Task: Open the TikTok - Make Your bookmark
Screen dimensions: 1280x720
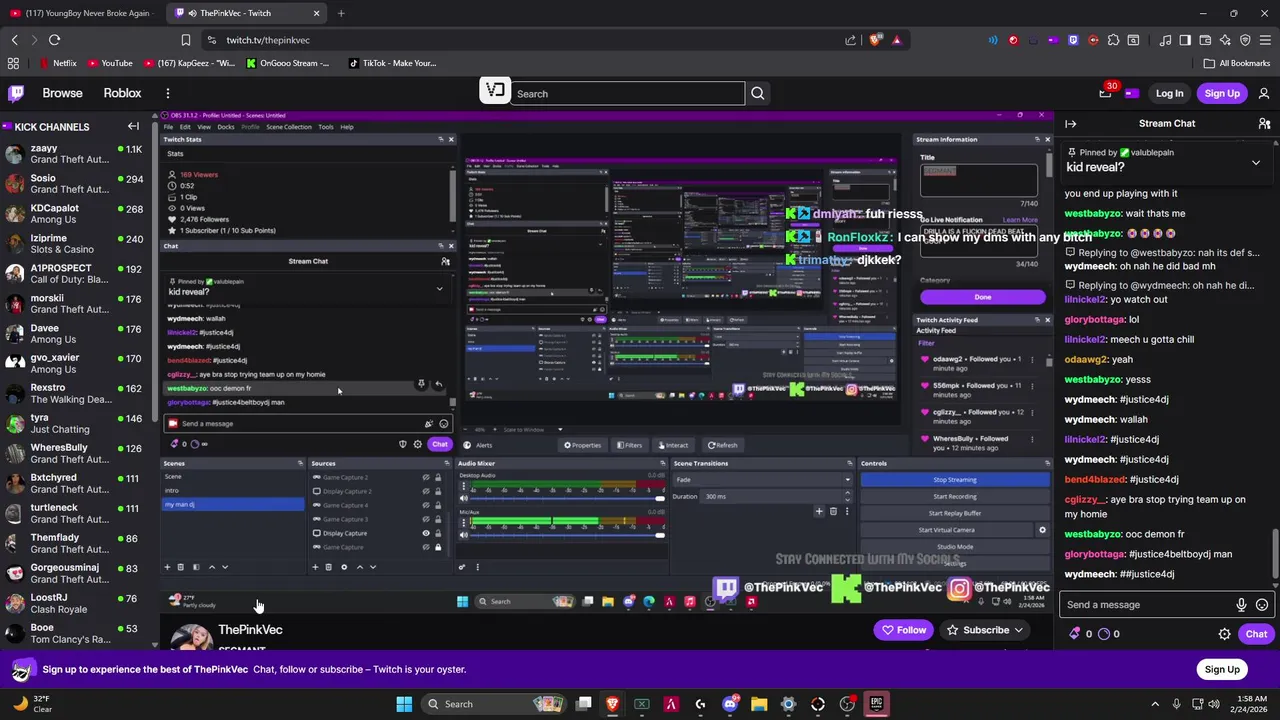Action: coord(391,63)
